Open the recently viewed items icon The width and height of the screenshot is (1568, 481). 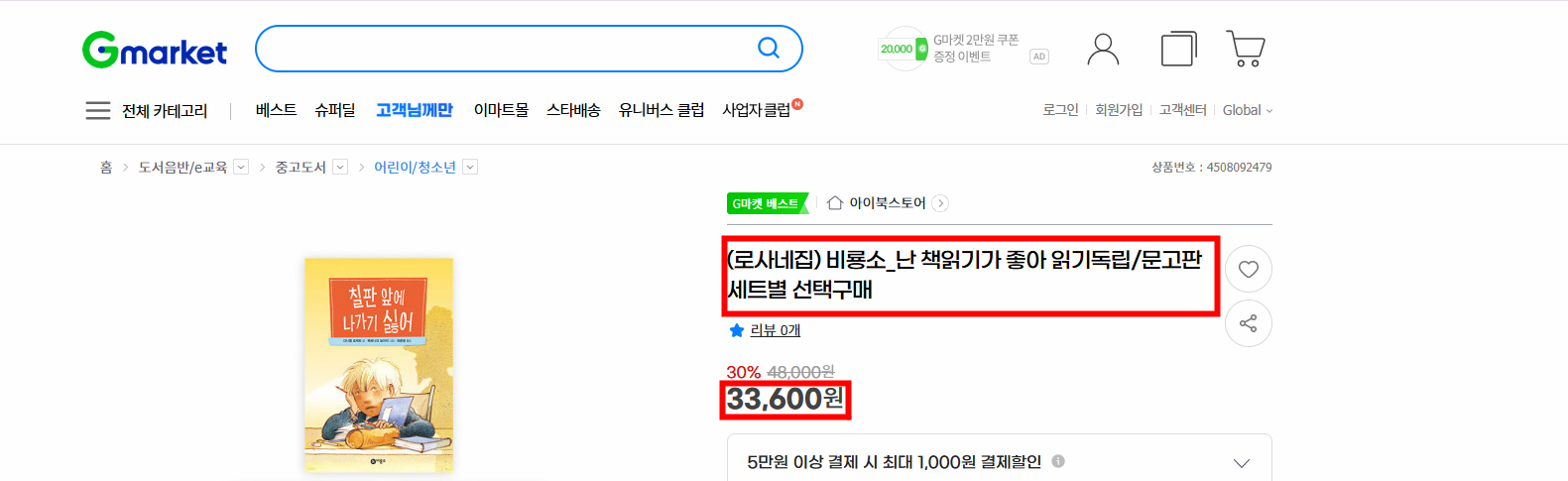pos(1178,49)
